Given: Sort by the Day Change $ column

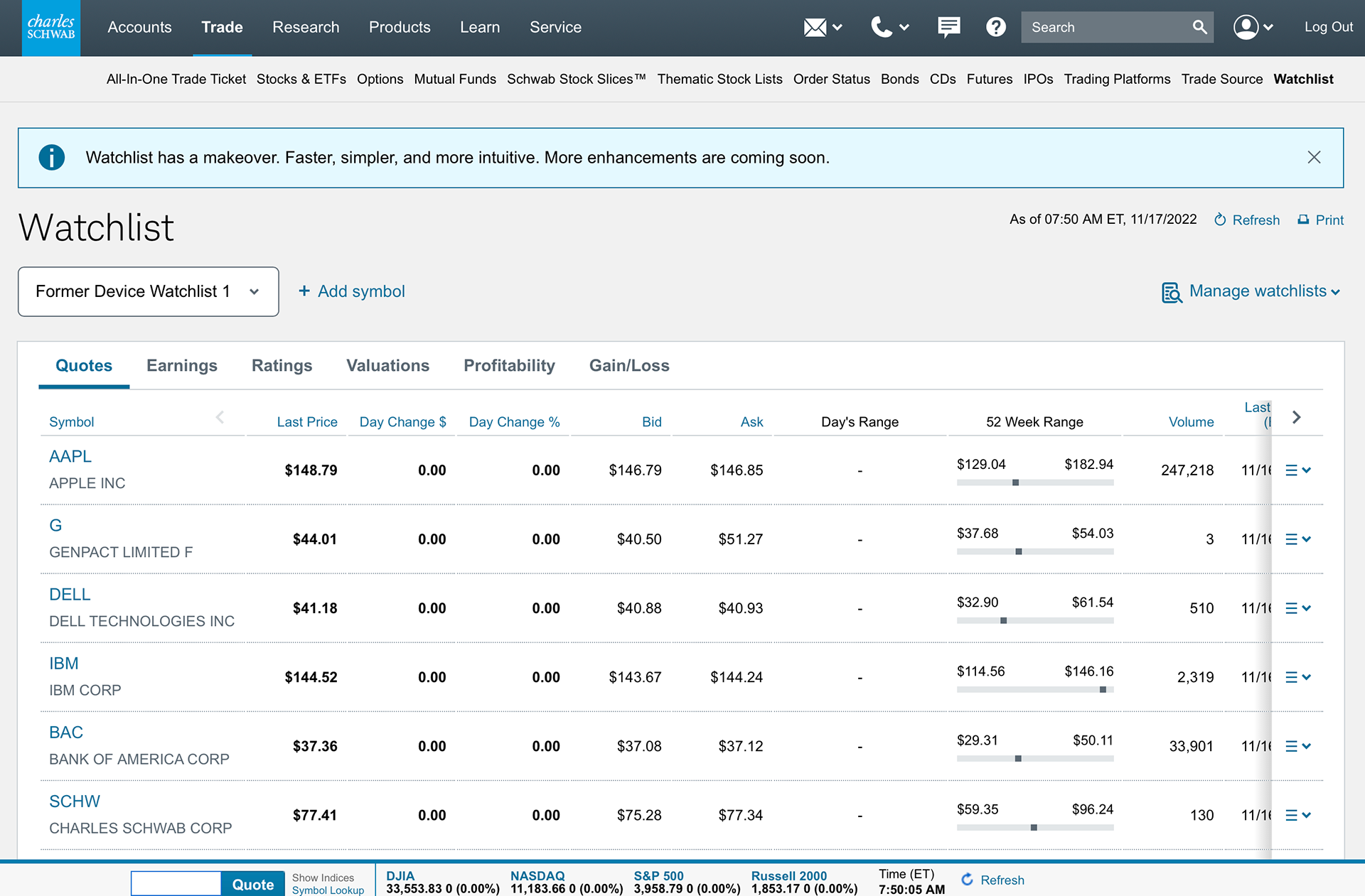Looking at the screenshot, I should click(x=402, y=422).
